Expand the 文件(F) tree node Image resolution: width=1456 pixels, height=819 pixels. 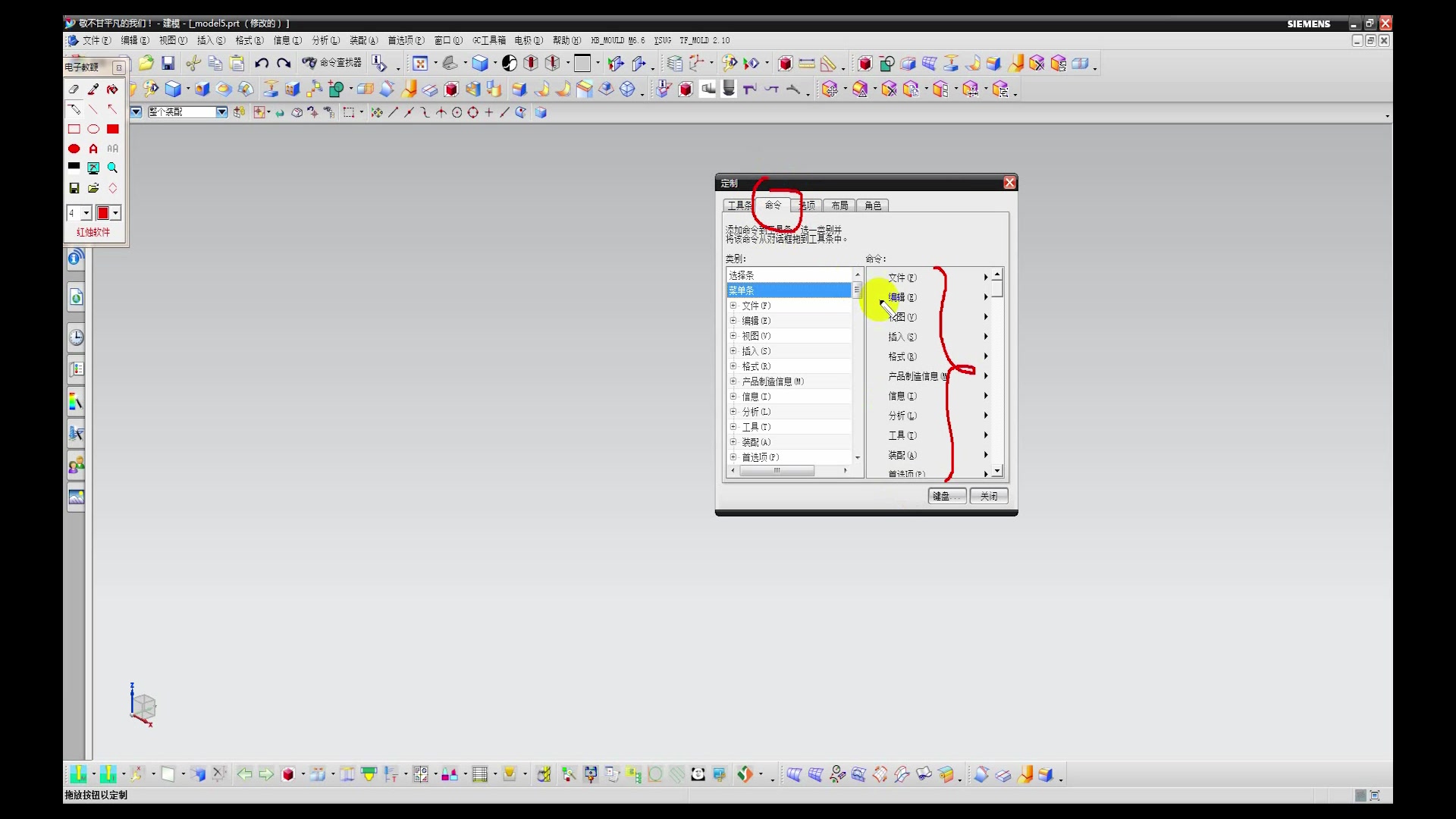pyautogui.click(x=733, y=306)
